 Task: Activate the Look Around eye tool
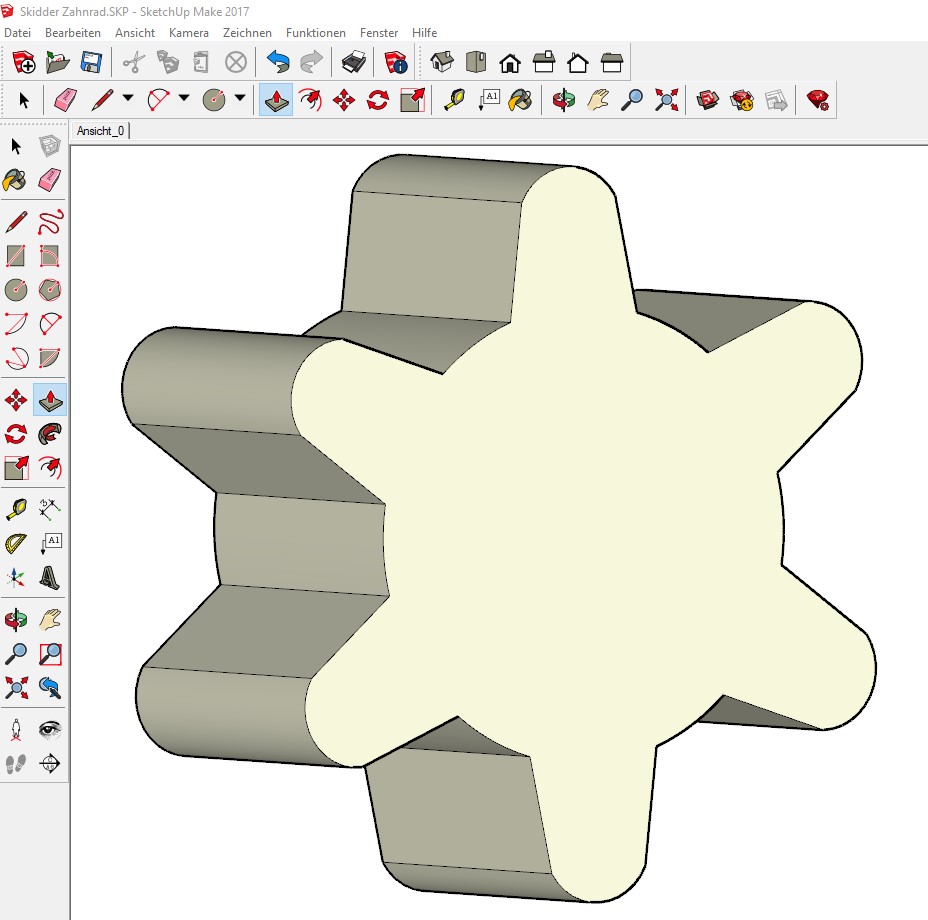pyautogui.click(x=50, y=729)
